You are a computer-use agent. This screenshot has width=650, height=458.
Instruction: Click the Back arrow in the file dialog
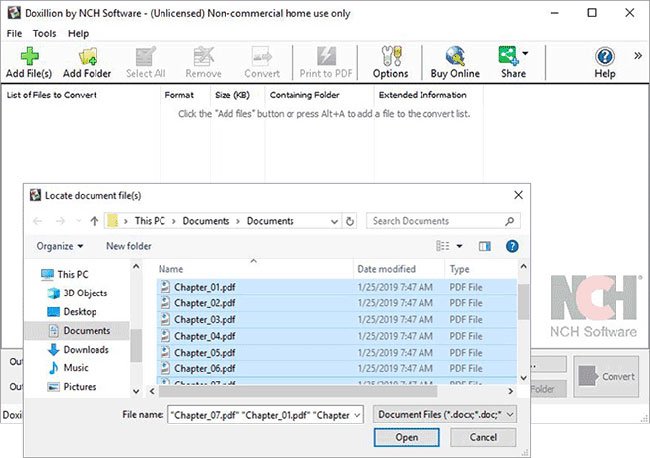click(38, 221)
